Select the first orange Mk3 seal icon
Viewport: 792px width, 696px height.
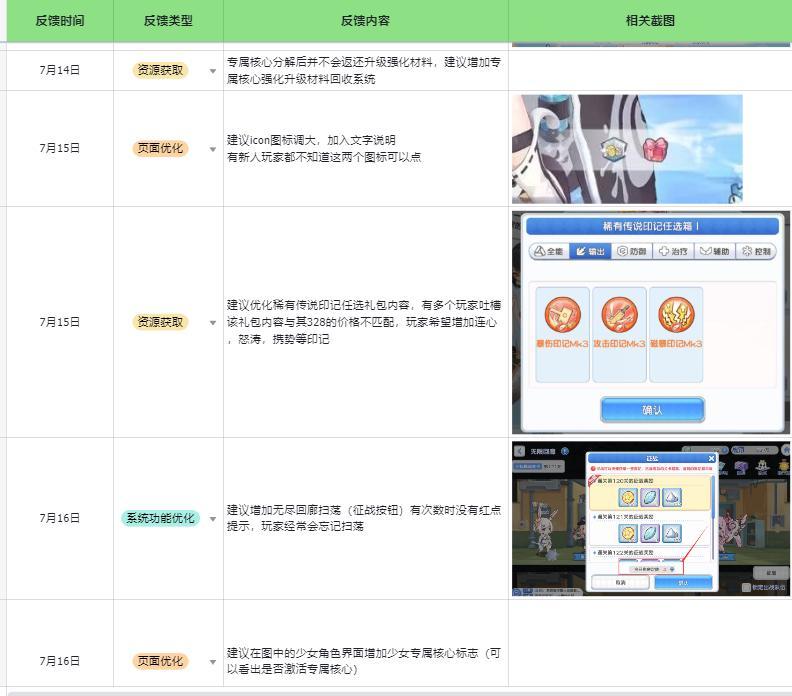point(562,315)
